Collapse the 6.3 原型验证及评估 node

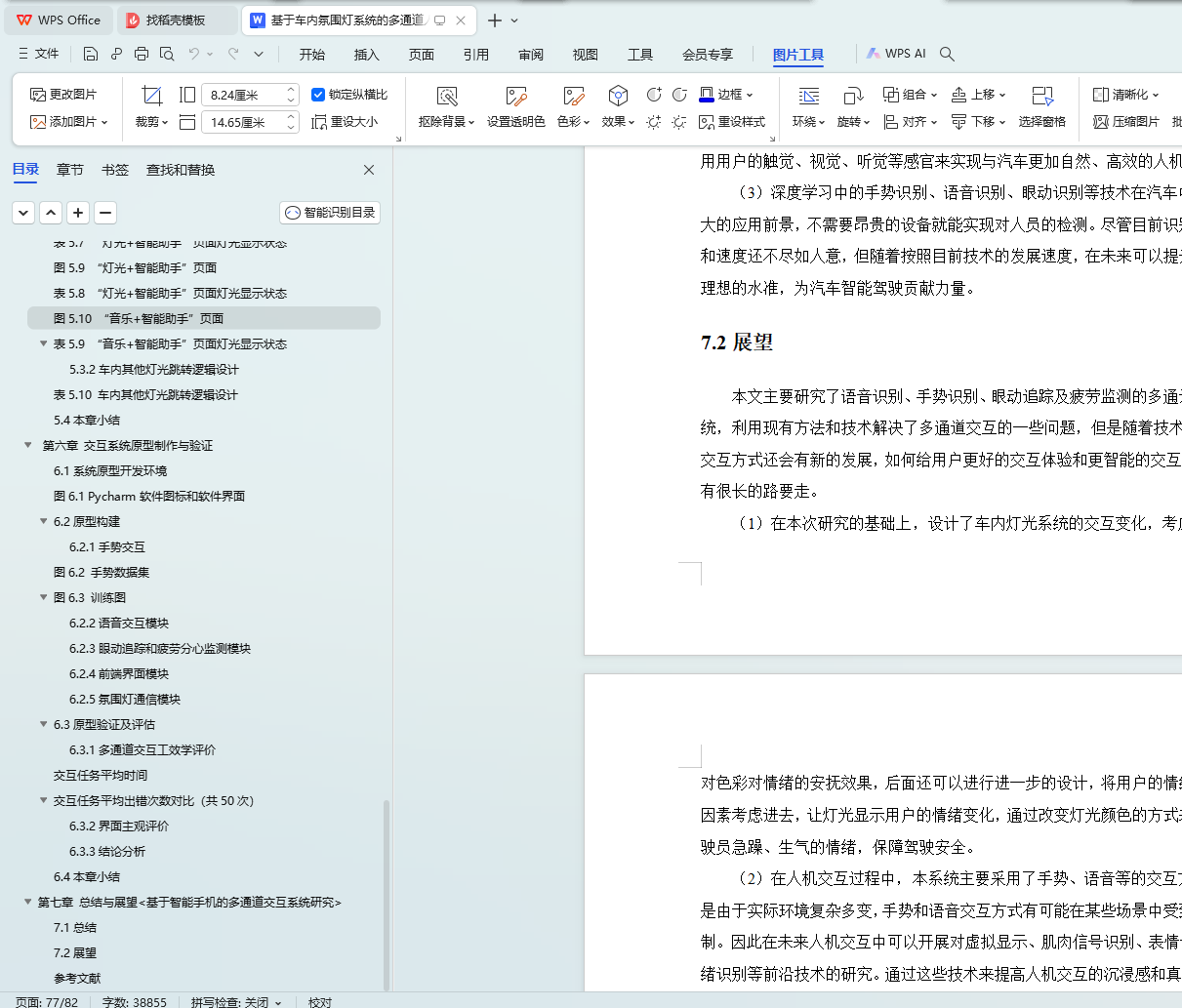[x=44, y=724]
